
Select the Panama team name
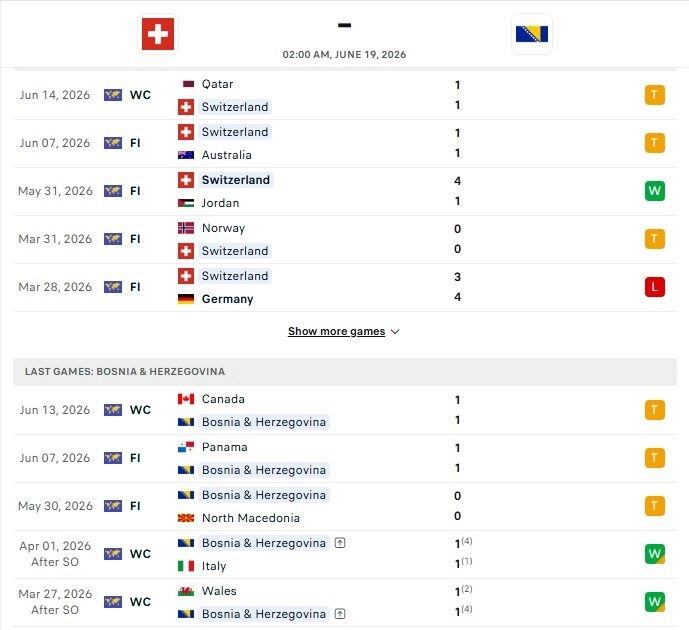pyautogui.click(x=225, y=447)
